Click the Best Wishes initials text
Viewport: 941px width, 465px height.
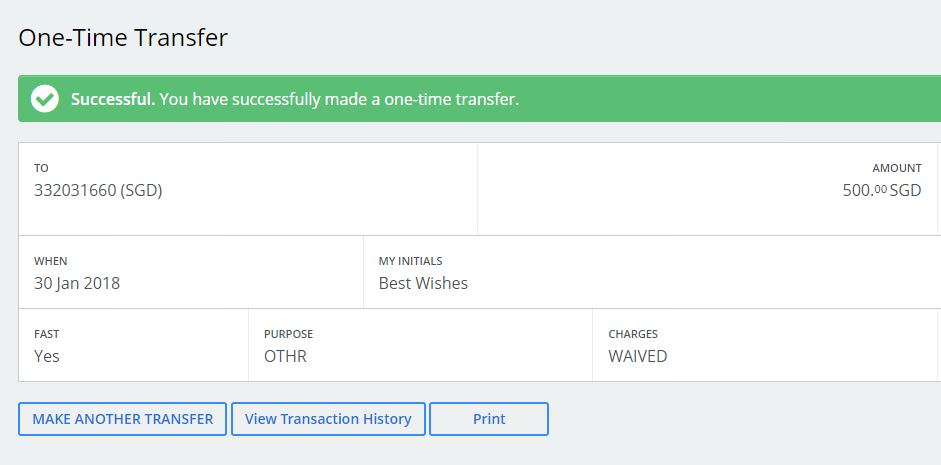tap(423, 283)
